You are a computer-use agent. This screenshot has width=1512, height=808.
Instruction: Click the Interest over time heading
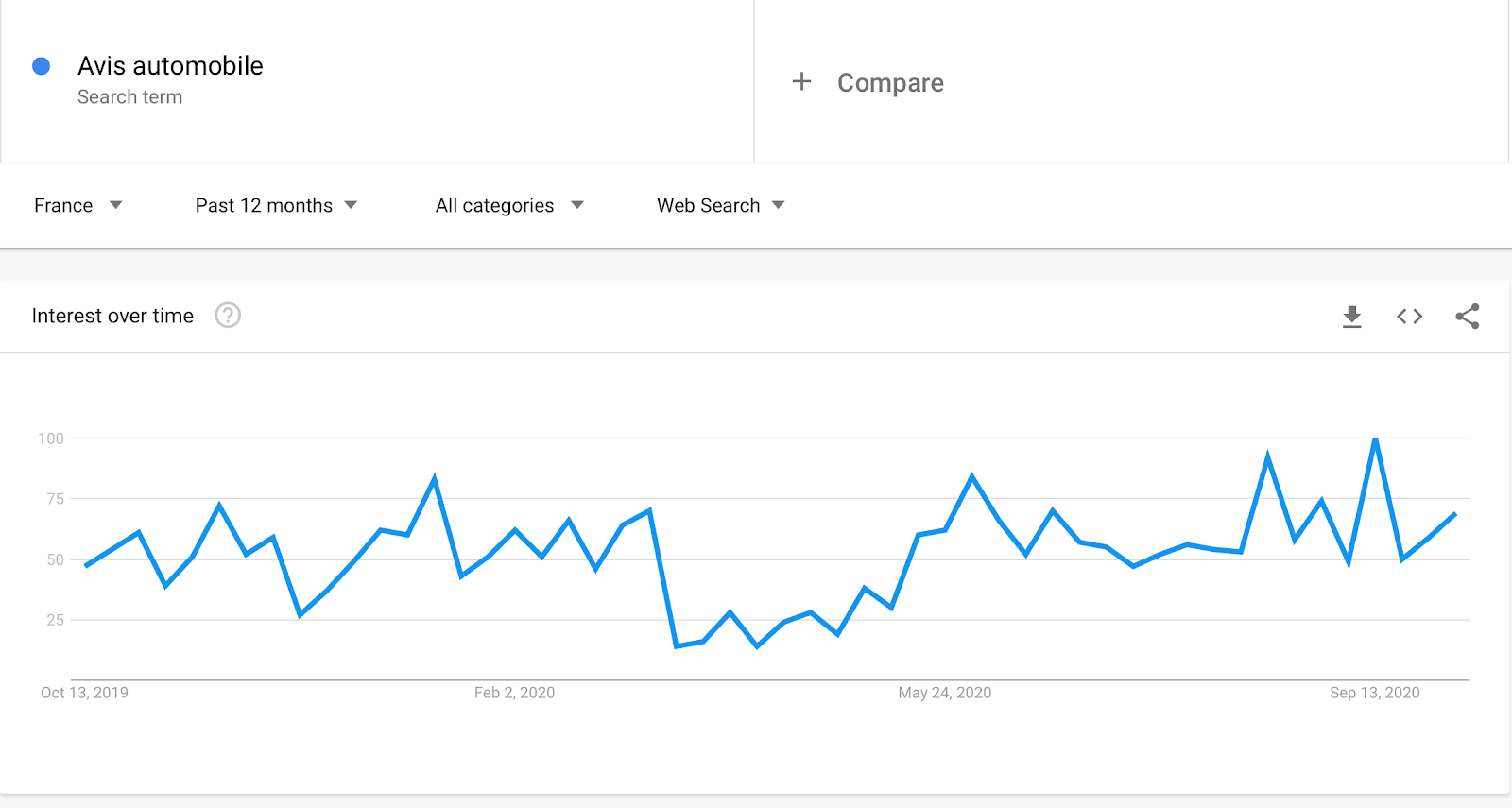point(112,316)
